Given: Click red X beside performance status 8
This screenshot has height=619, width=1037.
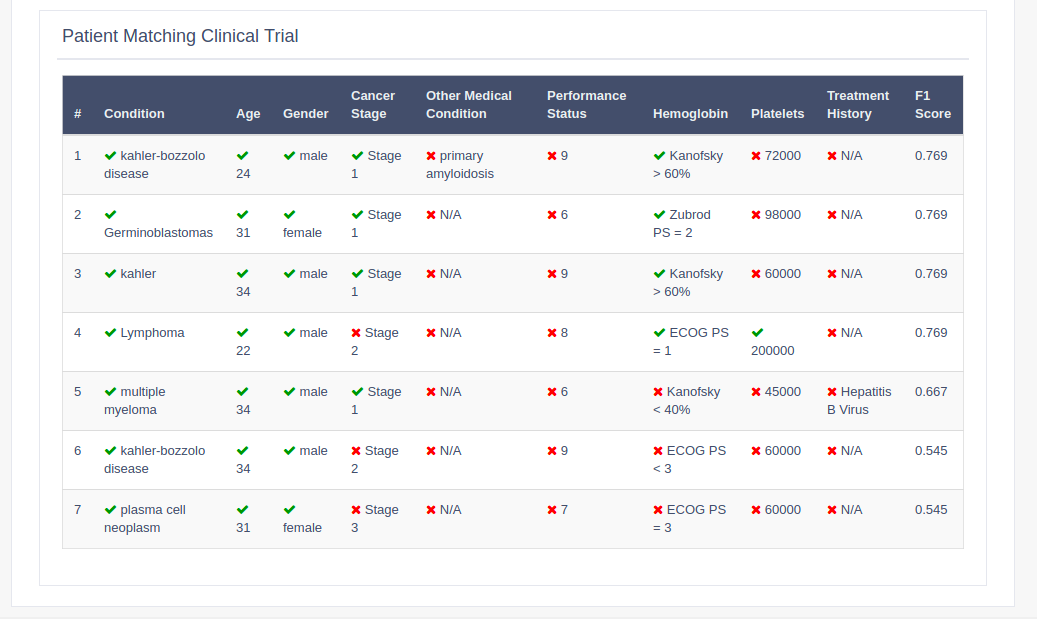Looking at the screenshot, I should (552, 333).
